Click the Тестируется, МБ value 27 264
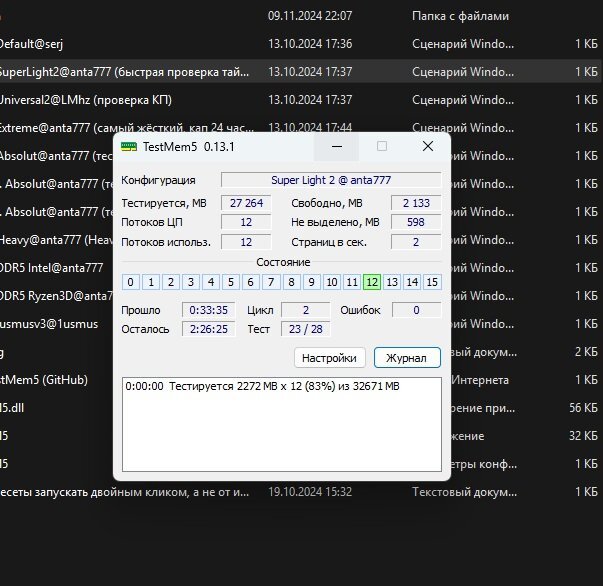The height and width of the screenshot is (586, 603). click(246, 203)
